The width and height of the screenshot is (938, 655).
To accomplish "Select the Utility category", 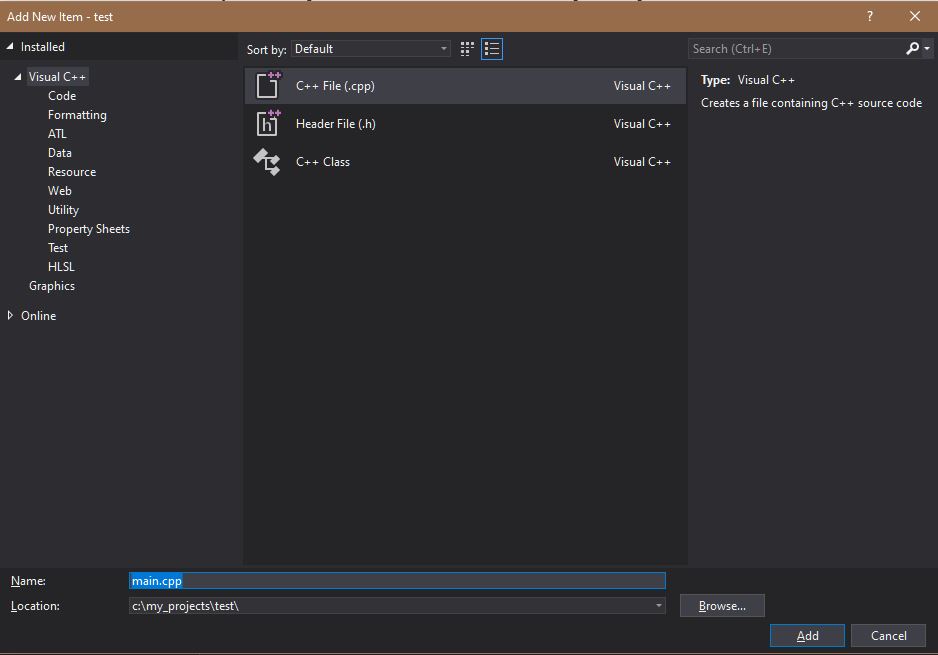I will tap(63, 210).
